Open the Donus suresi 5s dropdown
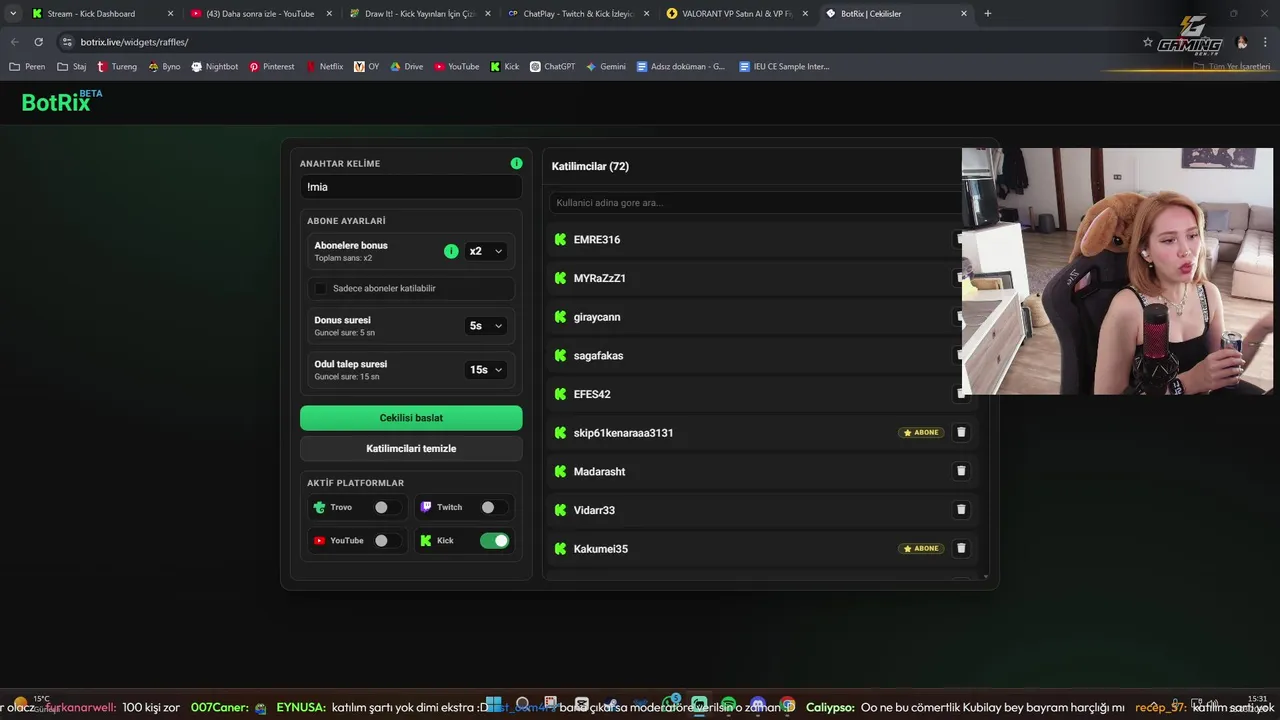Image resolution: width=1280 pixels, height=720 pixels. [x=486, y=326]
